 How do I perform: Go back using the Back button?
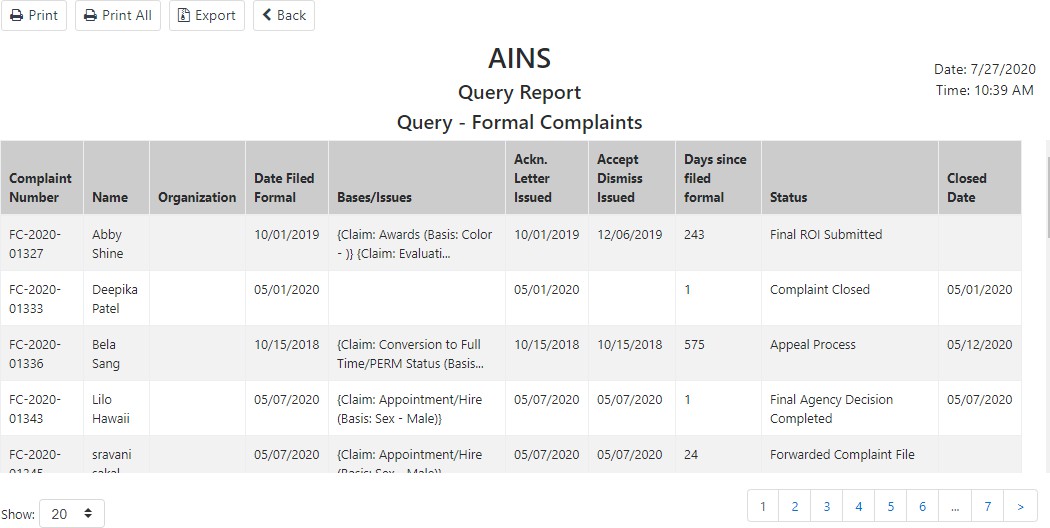pos(284,15)
